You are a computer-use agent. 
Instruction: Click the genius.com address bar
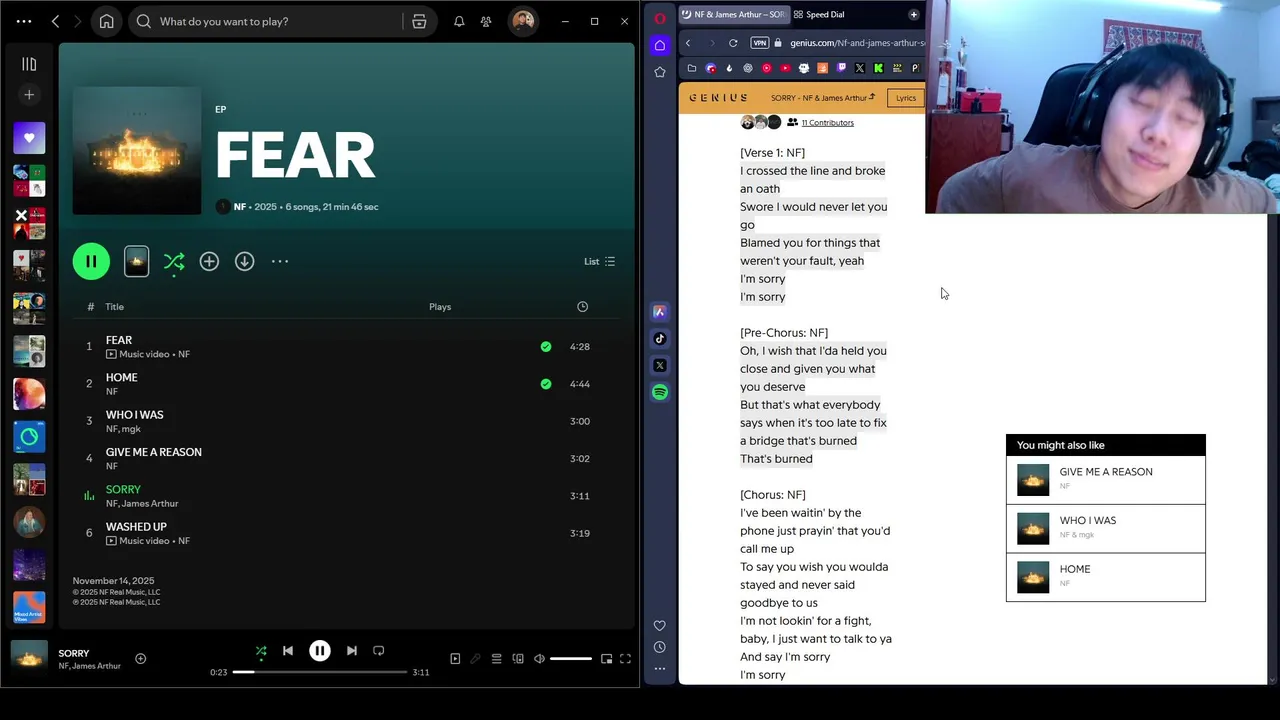click(x=857, y=43)
